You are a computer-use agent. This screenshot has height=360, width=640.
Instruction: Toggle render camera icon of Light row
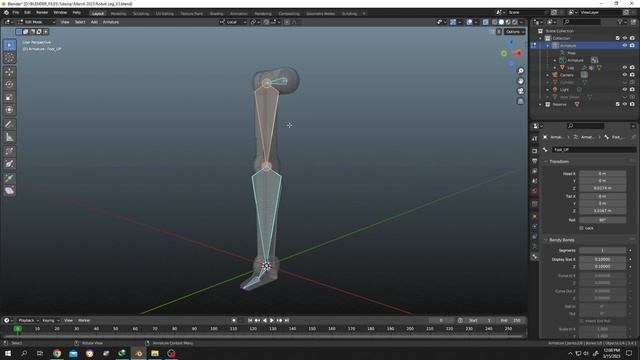coord(632,89)
